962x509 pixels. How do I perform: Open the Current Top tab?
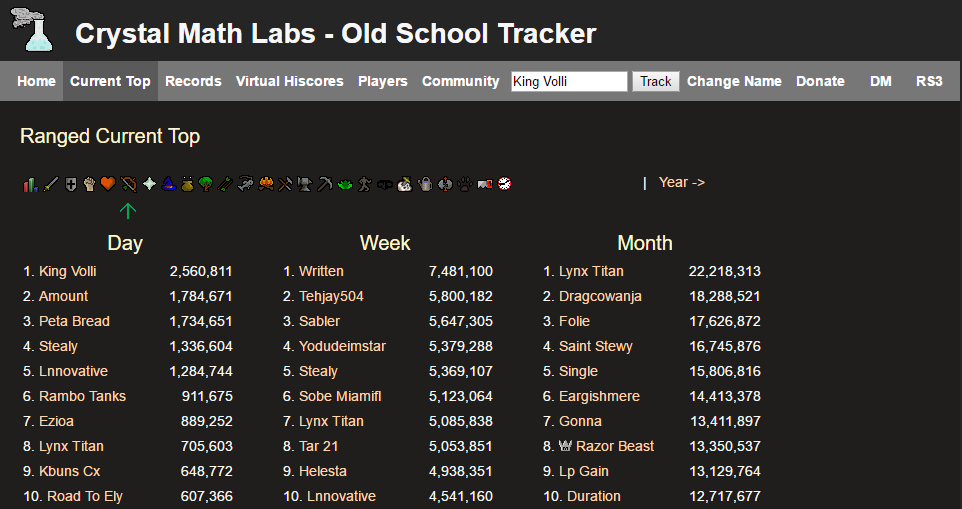pyautogui.click(x=110, y=81)
